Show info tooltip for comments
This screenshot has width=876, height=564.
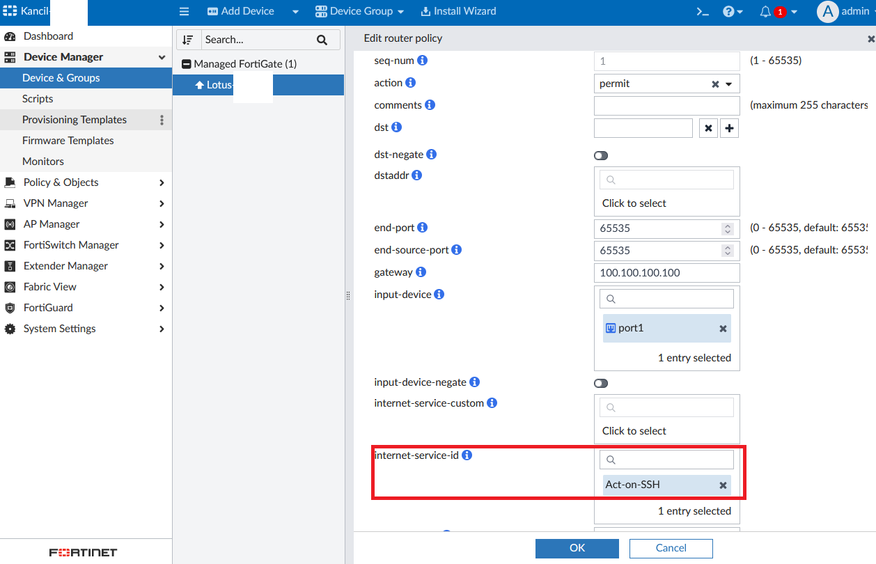tap(430, 105)
